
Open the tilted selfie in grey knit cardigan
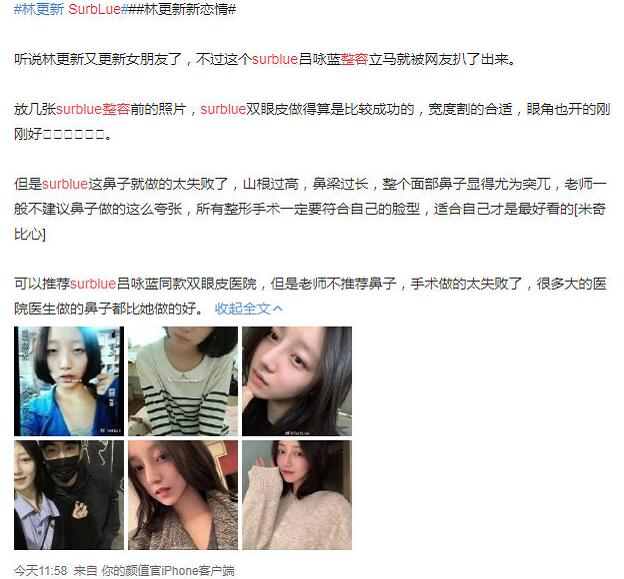point(183,495)
